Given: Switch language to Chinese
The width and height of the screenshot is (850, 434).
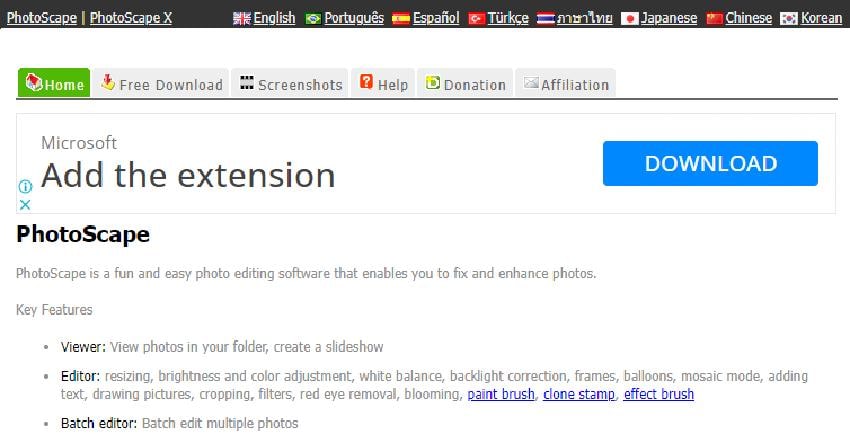Looking at the screenshot, I should pos(749,18).
